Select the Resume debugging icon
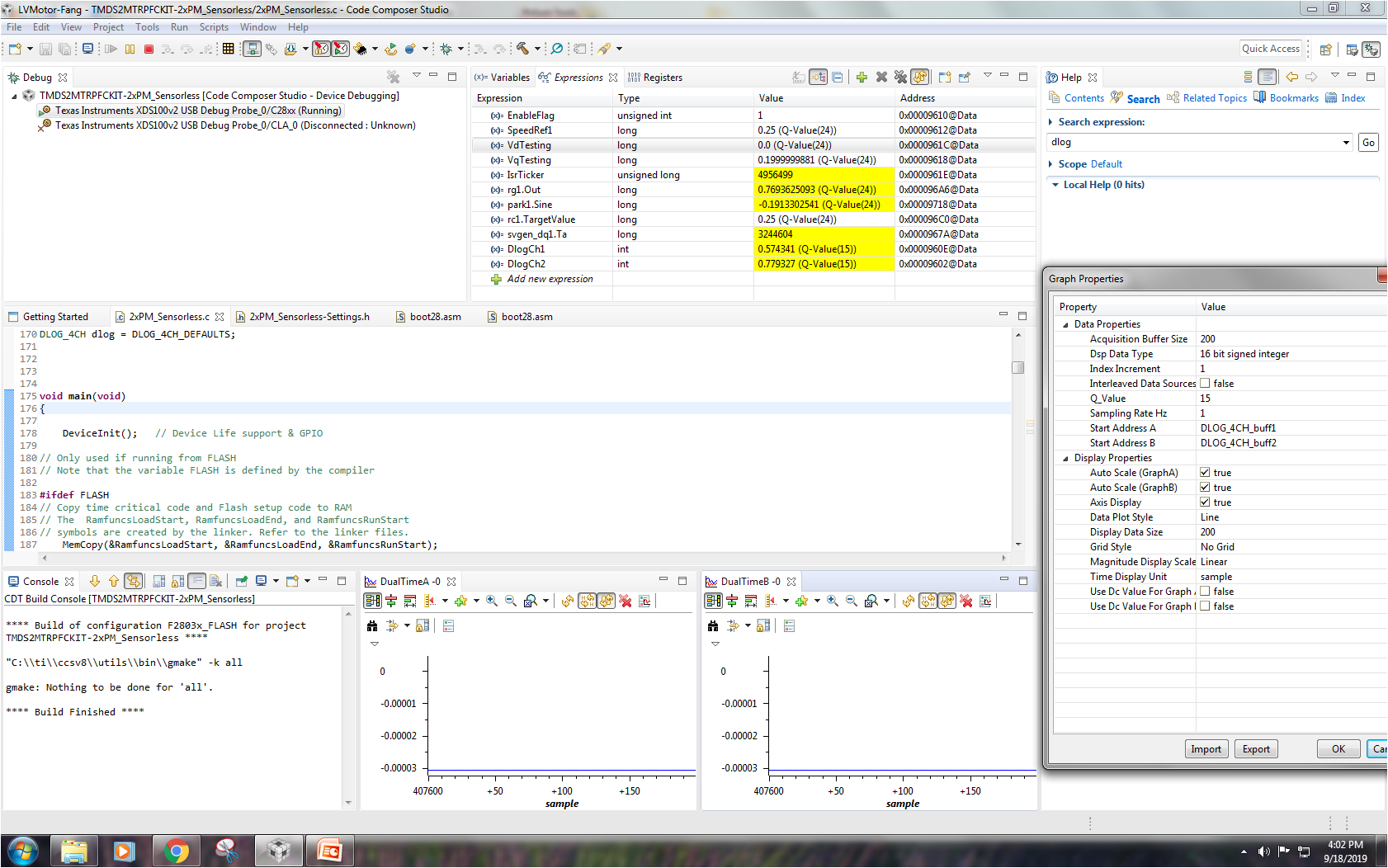This screenshot has width=1388, height=868. click(x=111, y=49)
